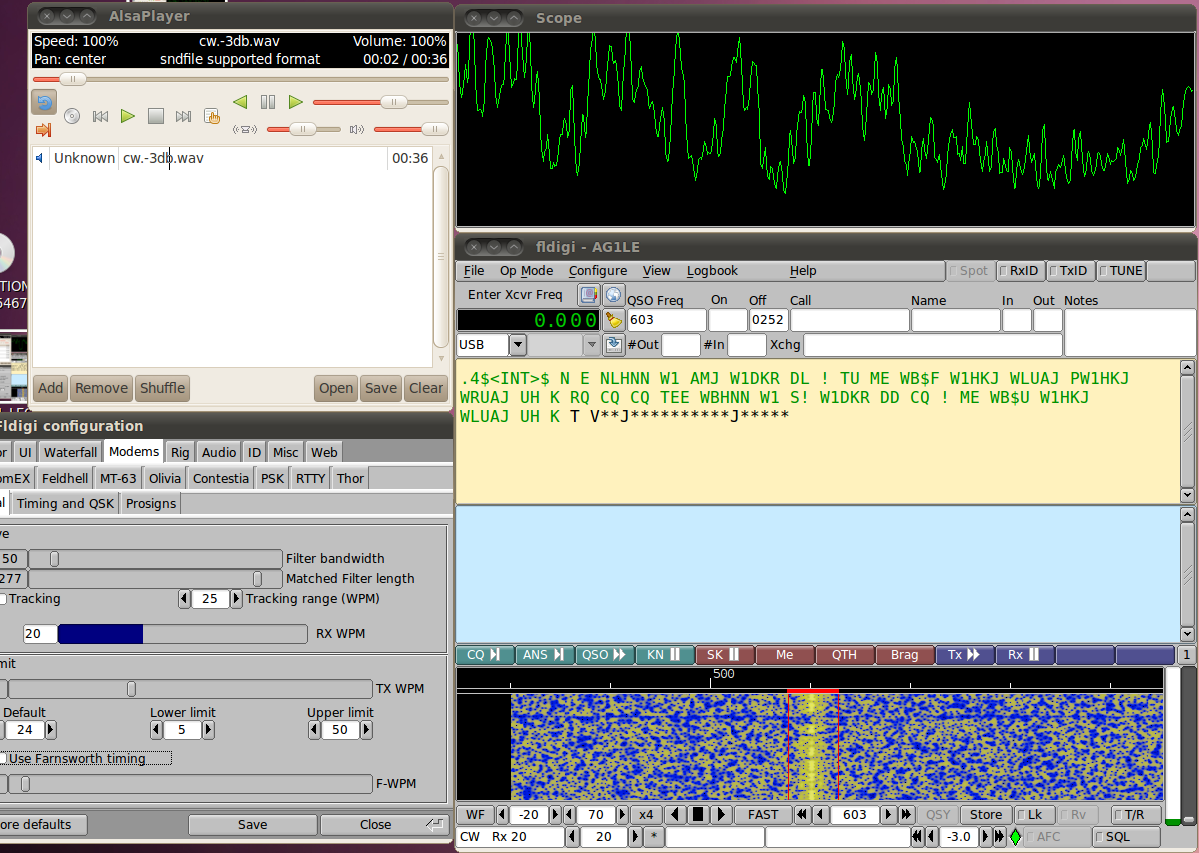The width and height of the screenshot is (1199, 853).
Task: Click the CD looper icon in AlsaPlayer
Action: 70,116
